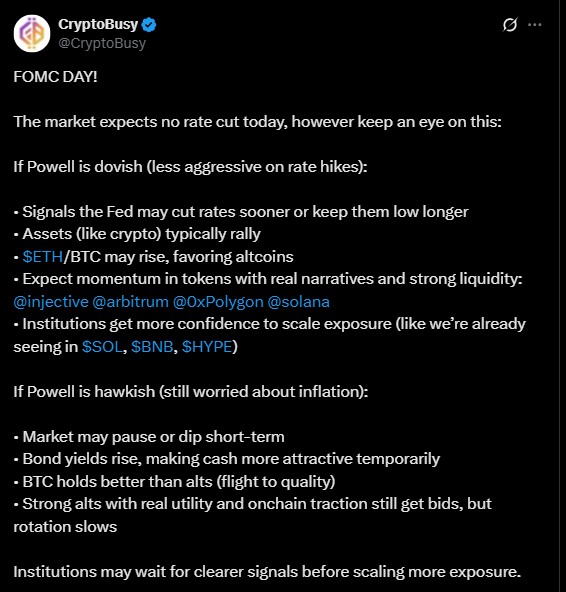Click the Grok slashed-circle icon
The height and width of the screenshot is (592, 566).
pos(510,25)
